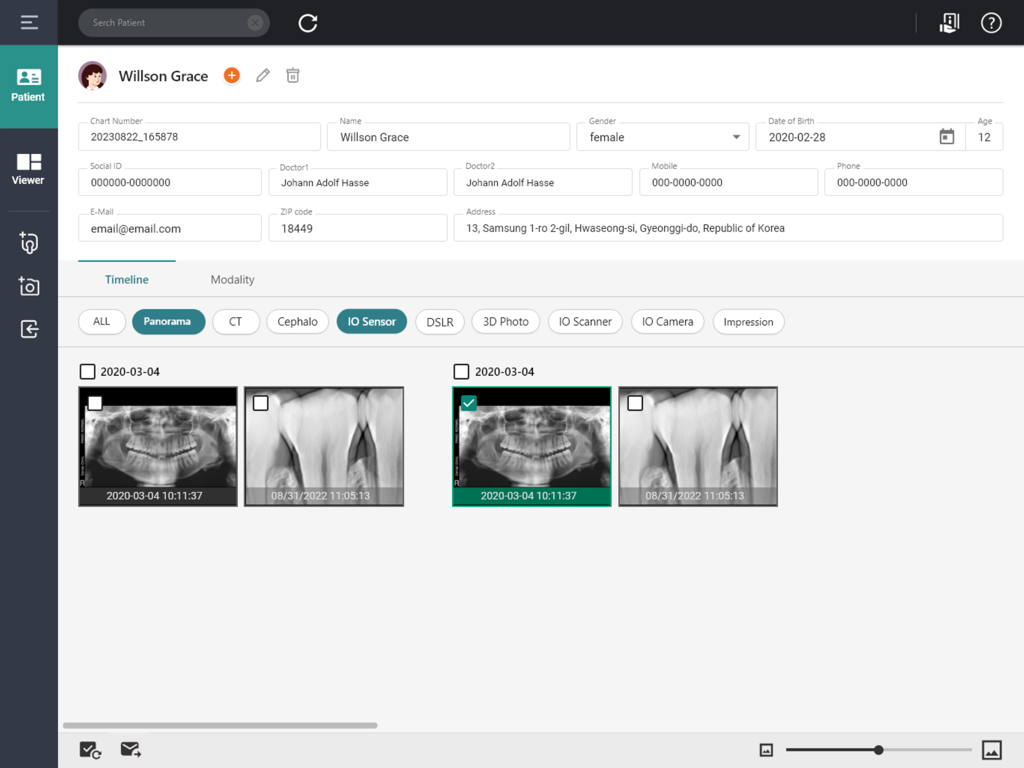Viewport: 1024px width, 768px height.
Task: Open the Date of Birth calendar picker
Action: [946, 136]
